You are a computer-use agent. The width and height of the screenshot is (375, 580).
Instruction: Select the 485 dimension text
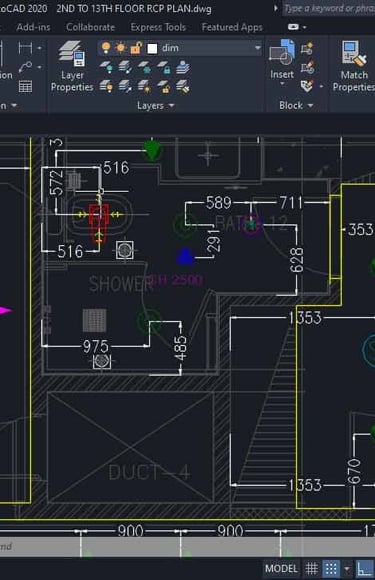click(180, 348)
